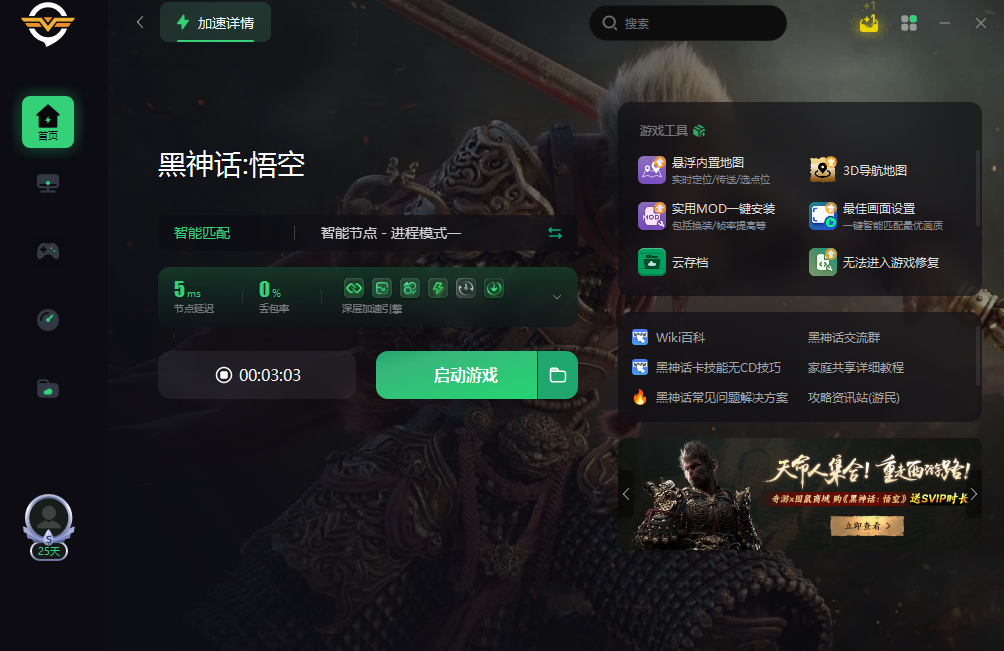Open the 首页 home sidebar icon
Screen dimensions: 1004x651
48,122
